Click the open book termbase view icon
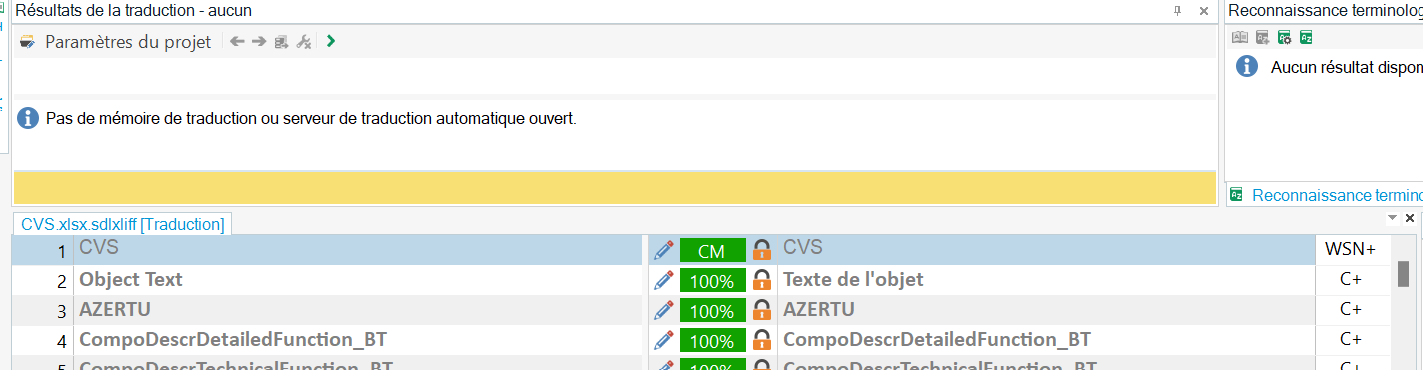The image size is (1423, 370). point(1240,37)
